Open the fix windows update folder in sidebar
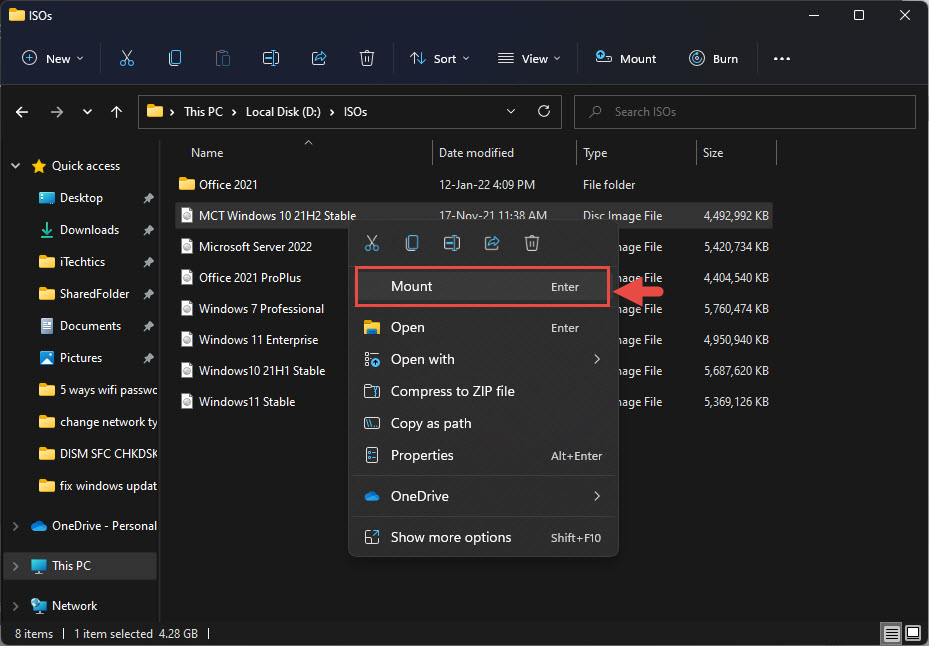 (x=98, y=485)
